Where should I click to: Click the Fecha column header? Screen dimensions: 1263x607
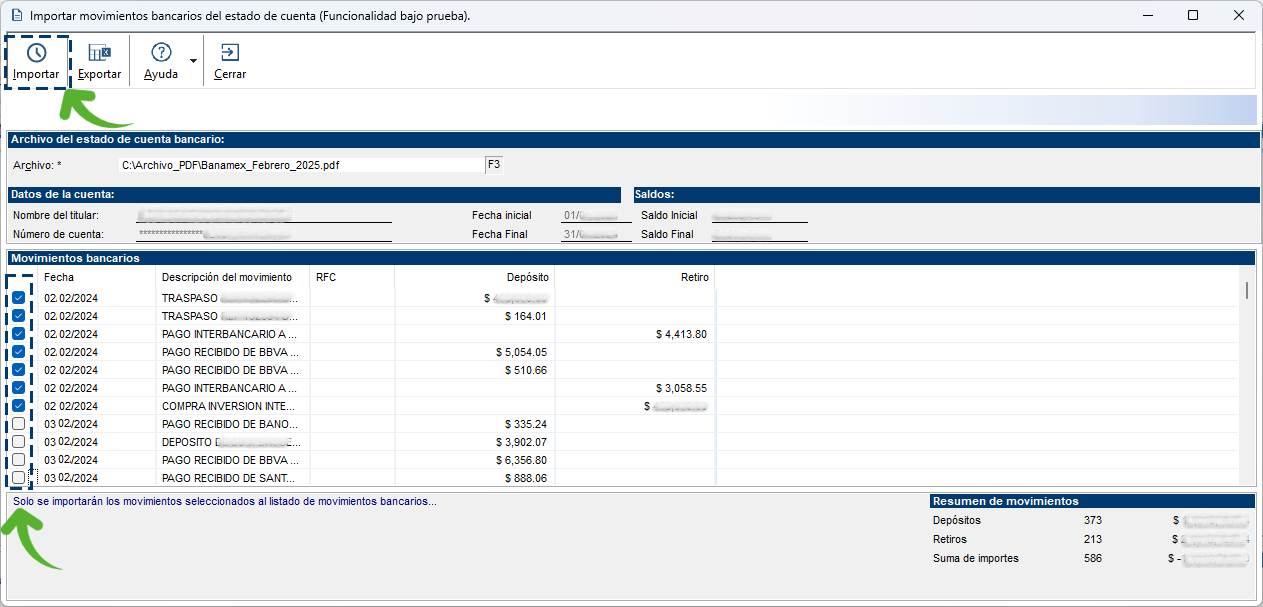pos(59,277)
